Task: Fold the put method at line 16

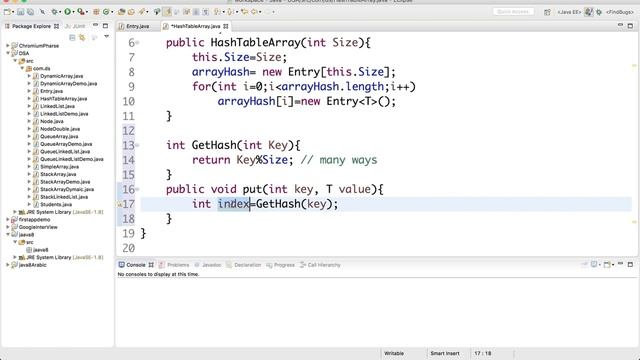Action: click(138, 189)
